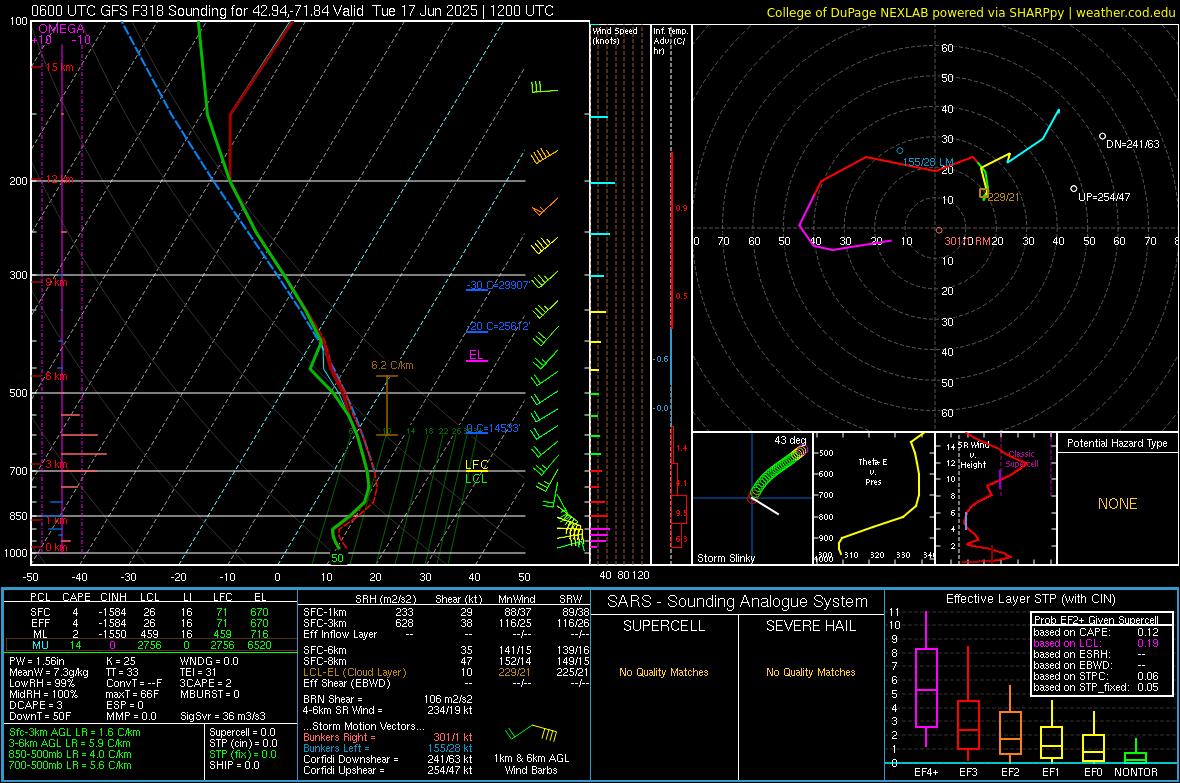Click the K = 25 index value
This screenshot has height=783, width=1180.
121,661
